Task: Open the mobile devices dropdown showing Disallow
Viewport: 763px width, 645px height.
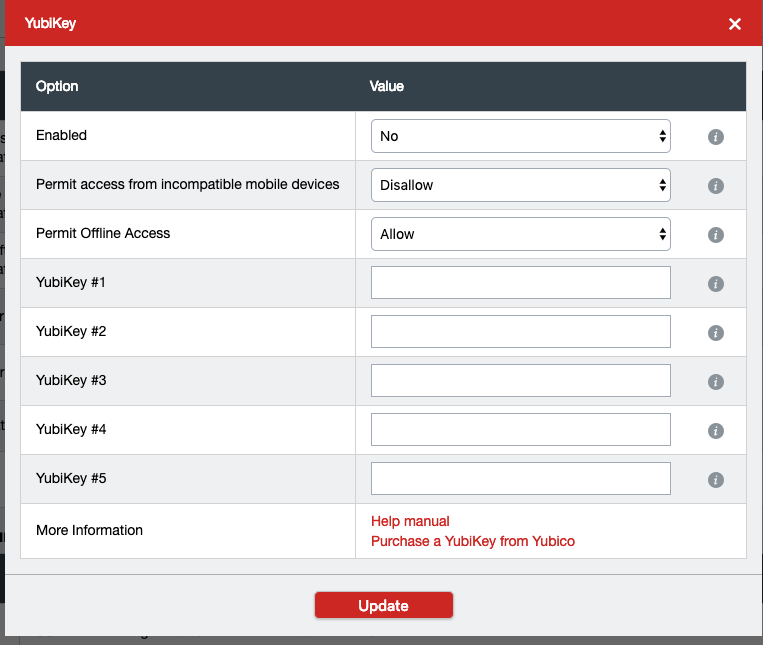Action: pos(521,185)
